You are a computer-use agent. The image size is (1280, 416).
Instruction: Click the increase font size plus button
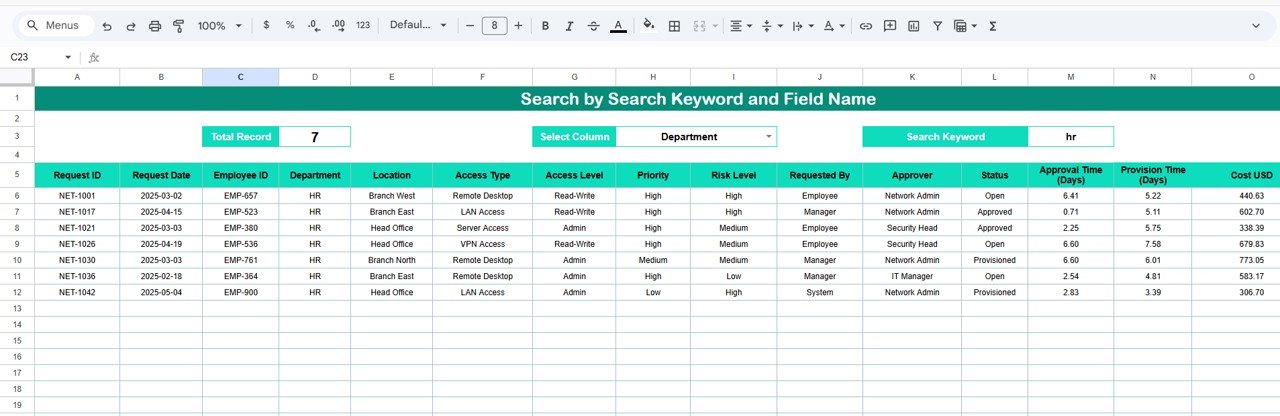tap(518, 26)
